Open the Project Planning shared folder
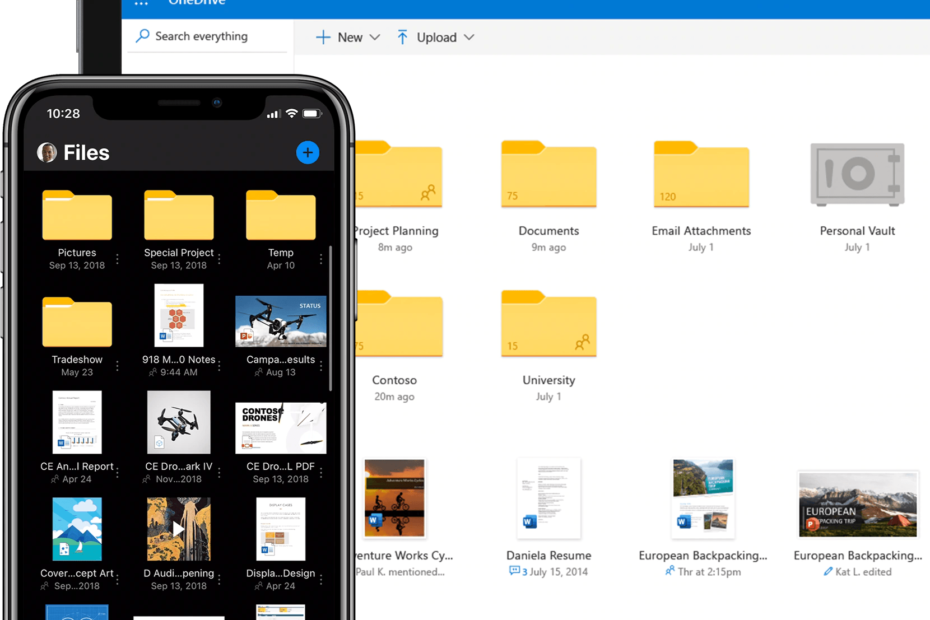930x620 pixels. [x=399, y=174]
